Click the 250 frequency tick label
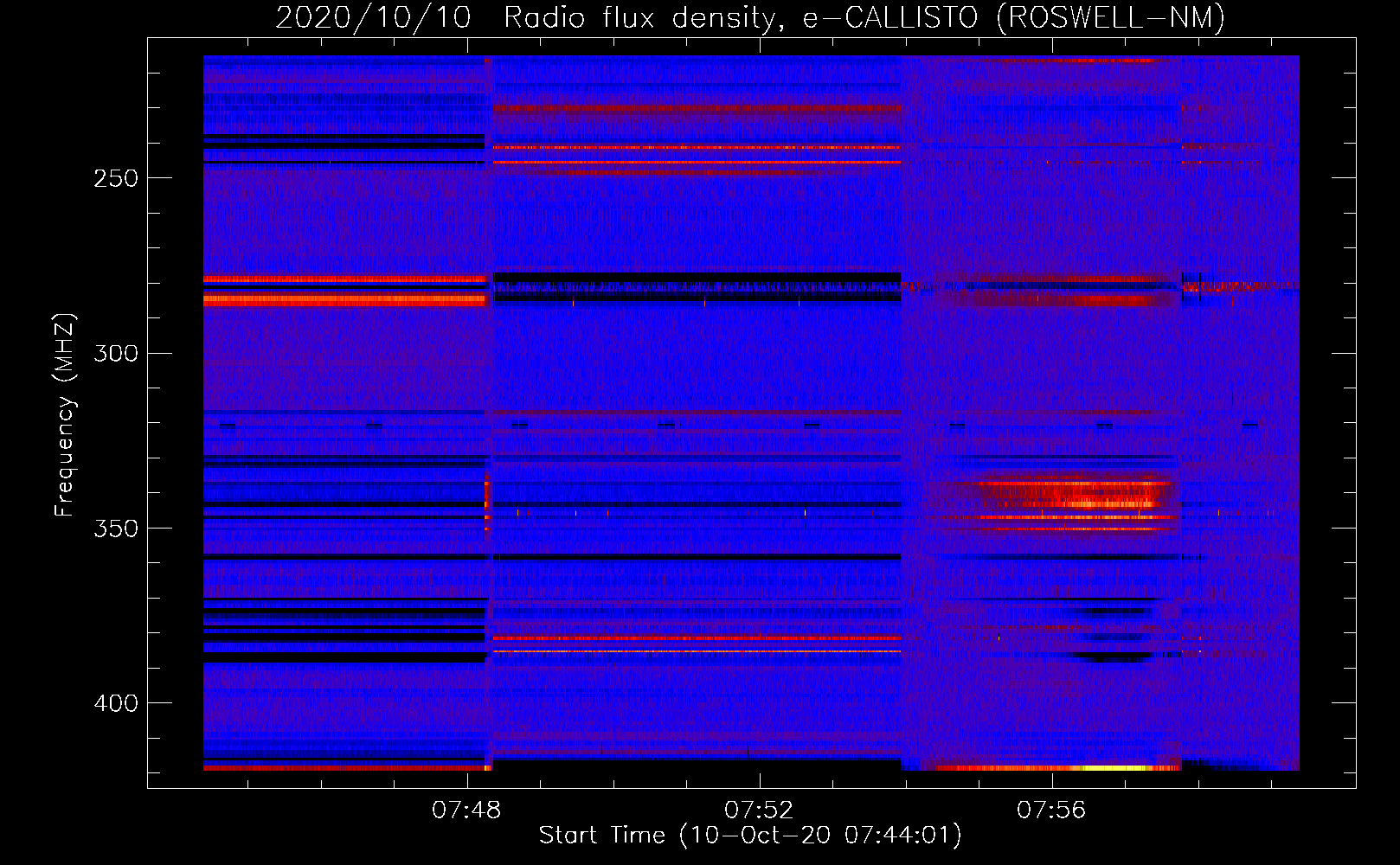This screenshot has height=865, width=1400. [x=116, y=178]
